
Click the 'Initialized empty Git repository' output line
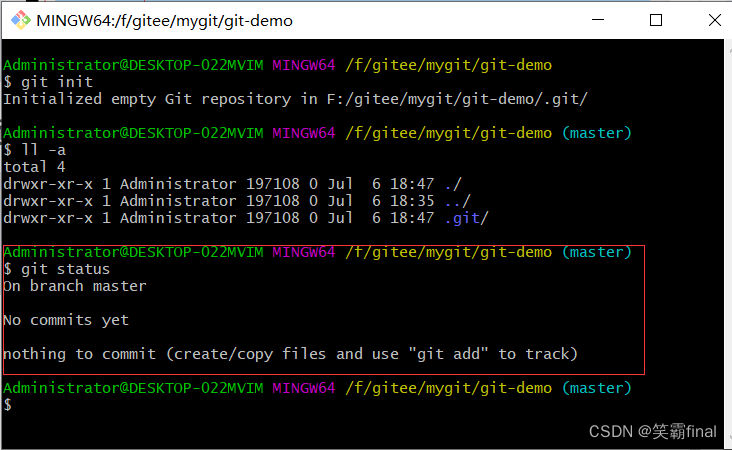click(x=295, y=99)
